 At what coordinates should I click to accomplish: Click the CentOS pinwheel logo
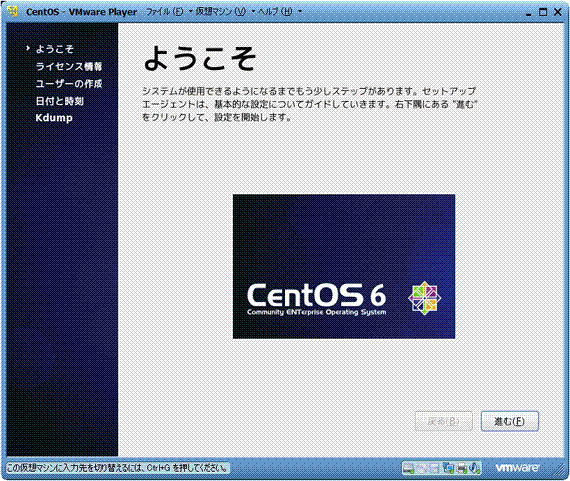[x=424, y=298]
